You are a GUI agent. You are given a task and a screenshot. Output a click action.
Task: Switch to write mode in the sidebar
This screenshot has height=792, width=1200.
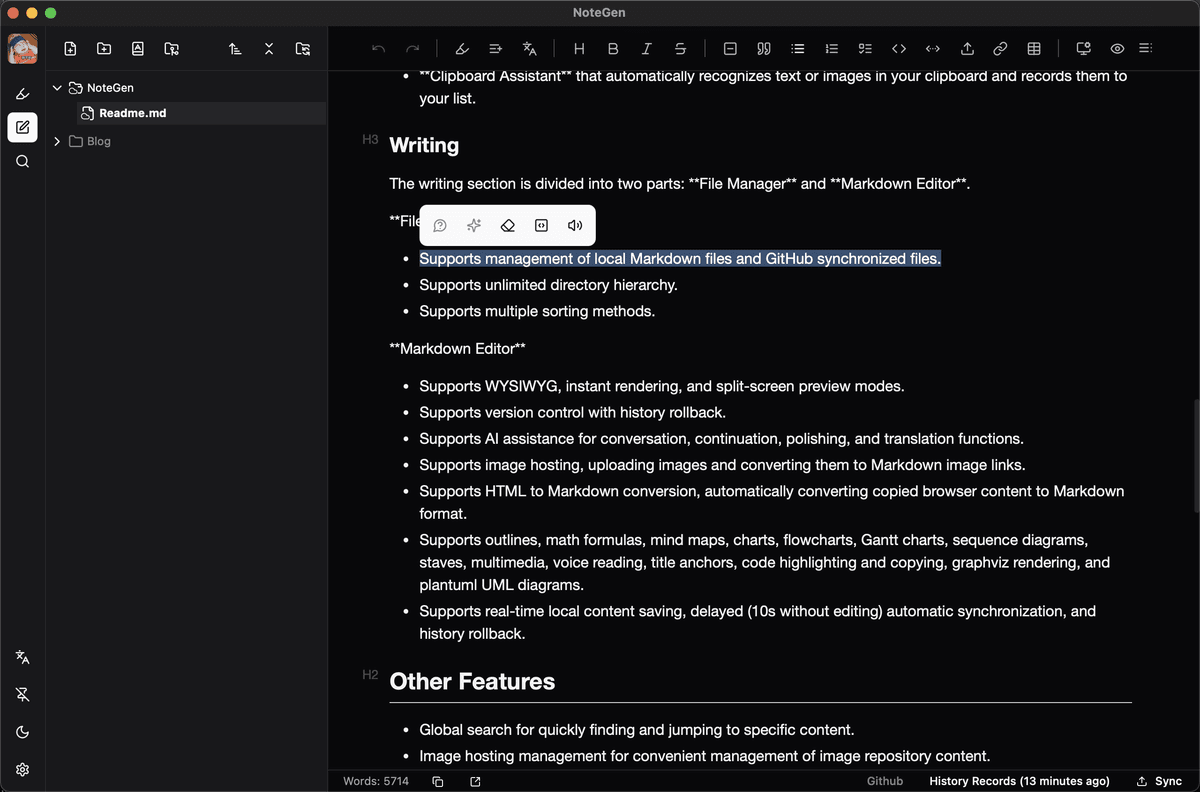(x=22, y=127)
